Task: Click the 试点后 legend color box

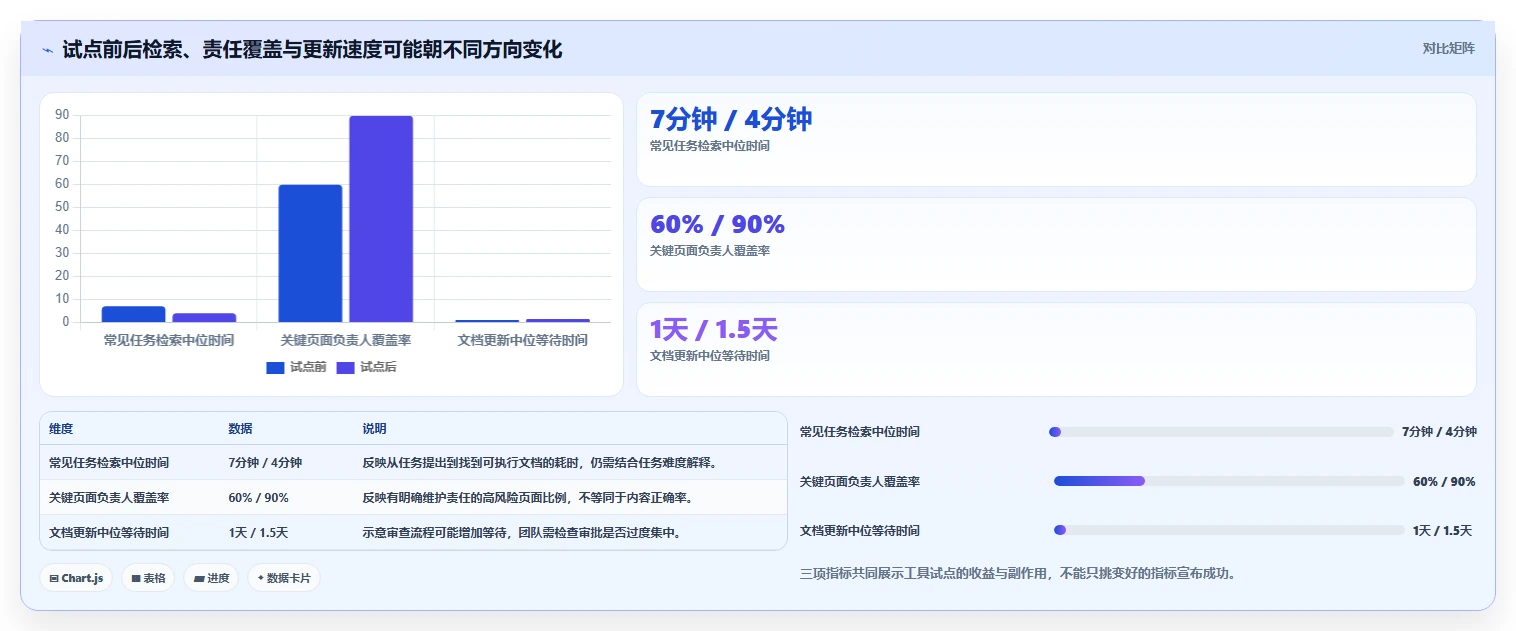Action: point(345,368)
